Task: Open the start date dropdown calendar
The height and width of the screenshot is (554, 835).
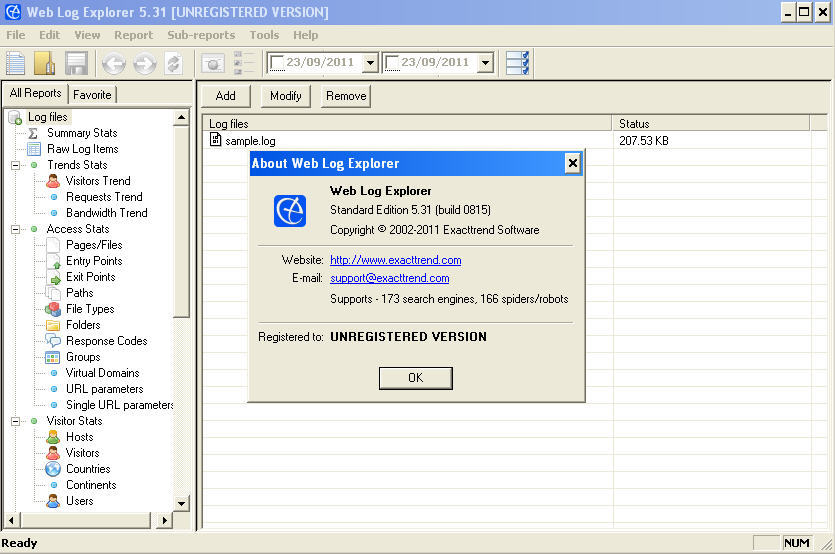Action: pyautogui.click(x=371, y=63)
